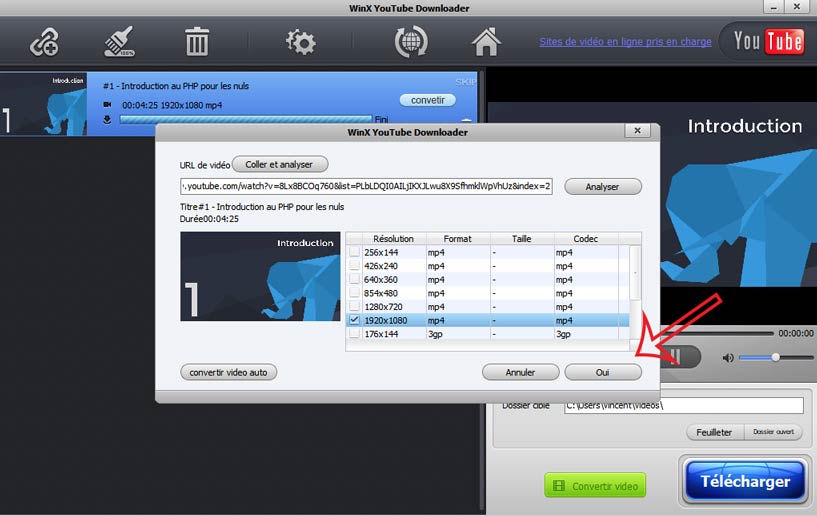Click the Annuler button
This screenshot has width=817, height=516.
tap(521, 372)
